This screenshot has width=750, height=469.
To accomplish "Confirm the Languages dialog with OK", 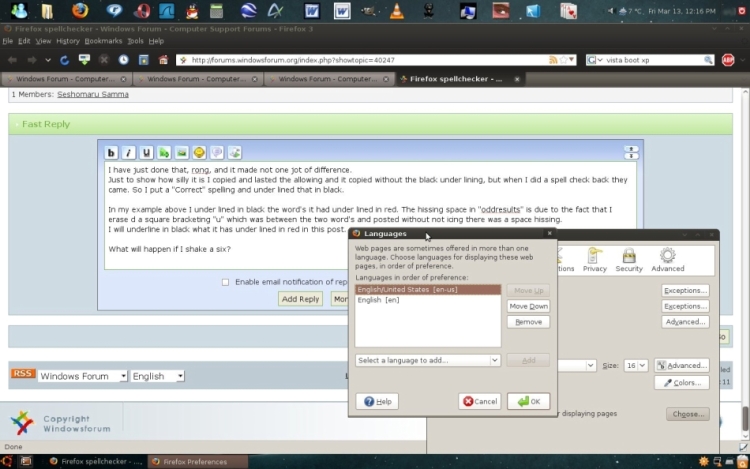I will coord(528,401).
